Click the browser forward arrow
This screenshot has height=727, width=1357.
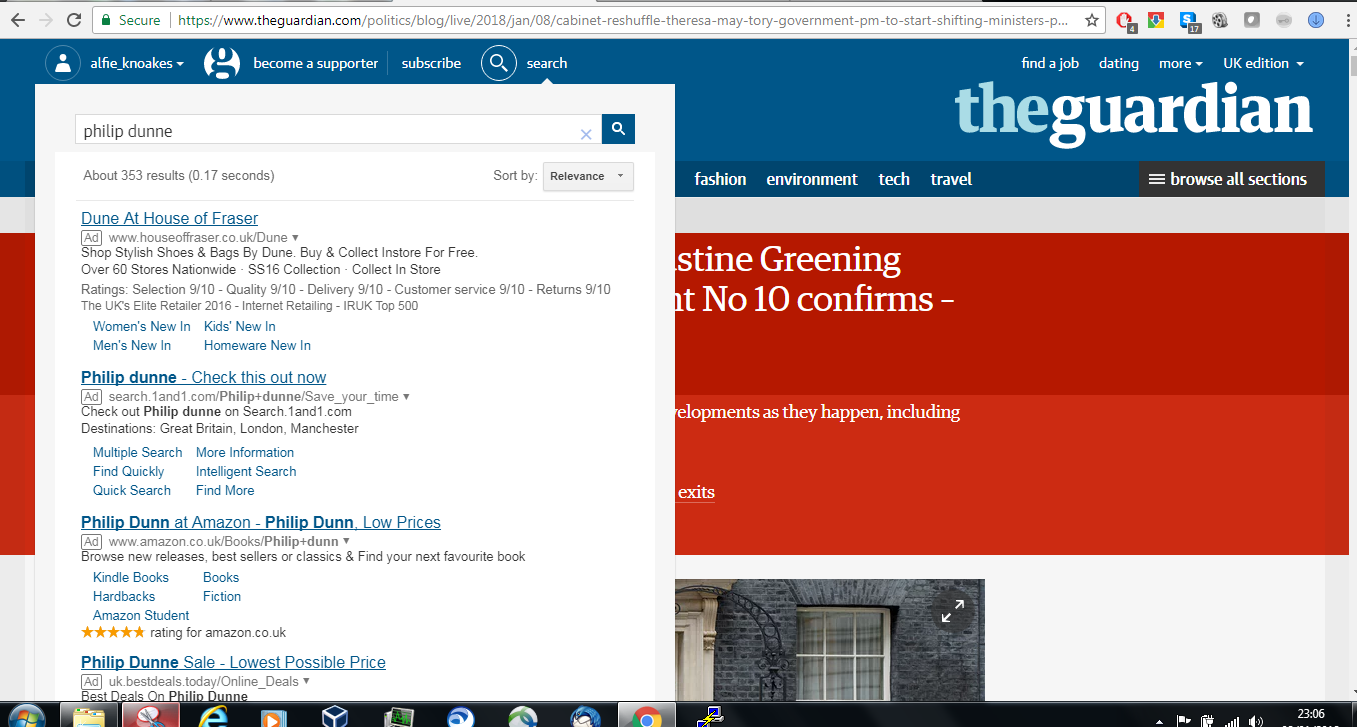tap(46, 20)
